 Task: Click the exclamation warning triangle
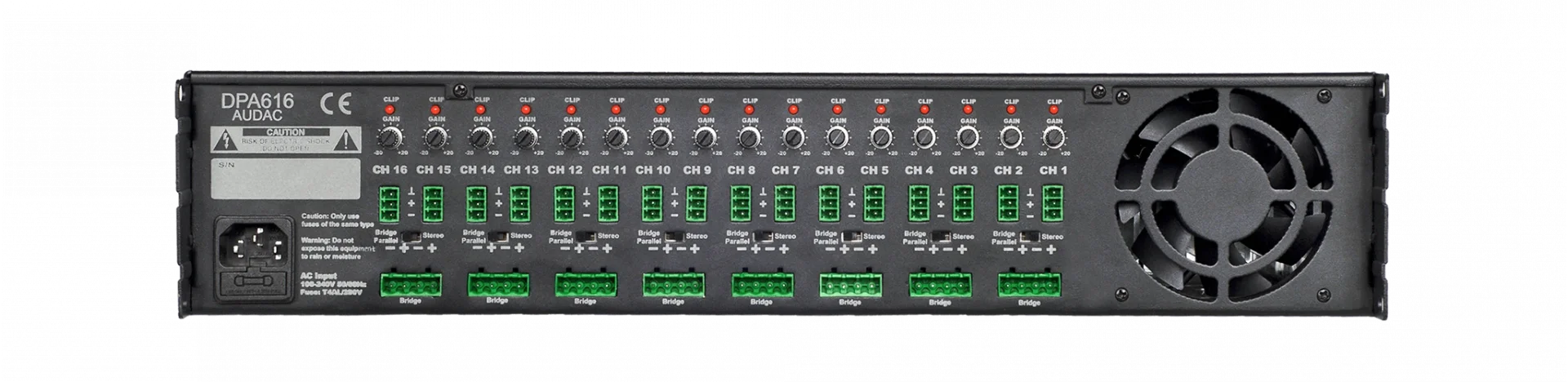[347, 139]
